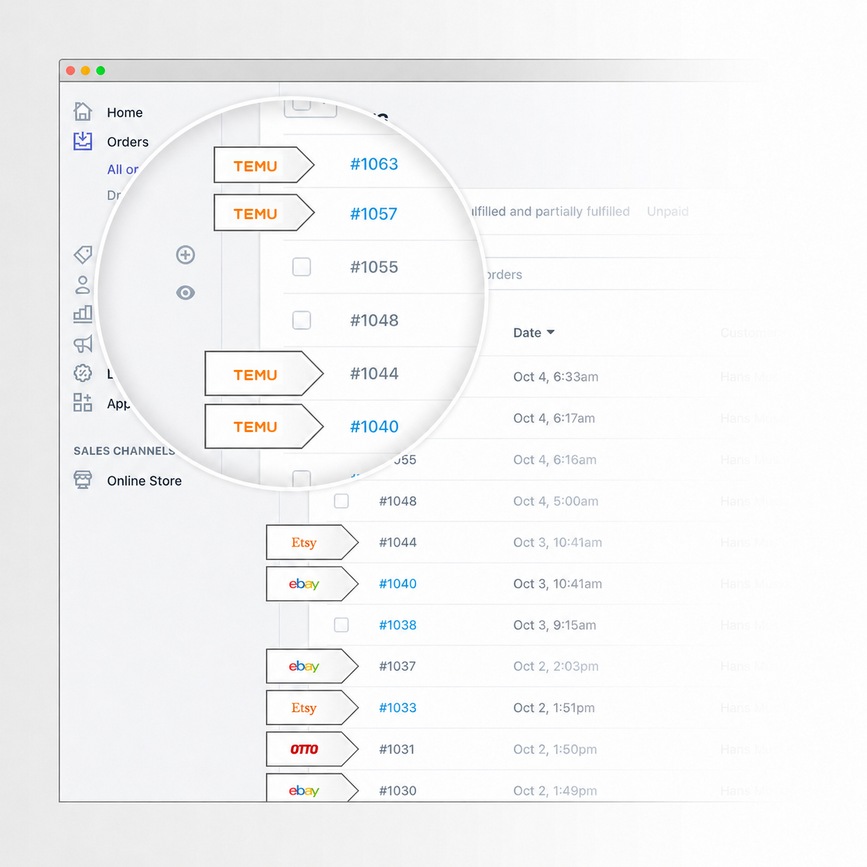Open order #1040 beside the TEMU tag

click(374, 426)
